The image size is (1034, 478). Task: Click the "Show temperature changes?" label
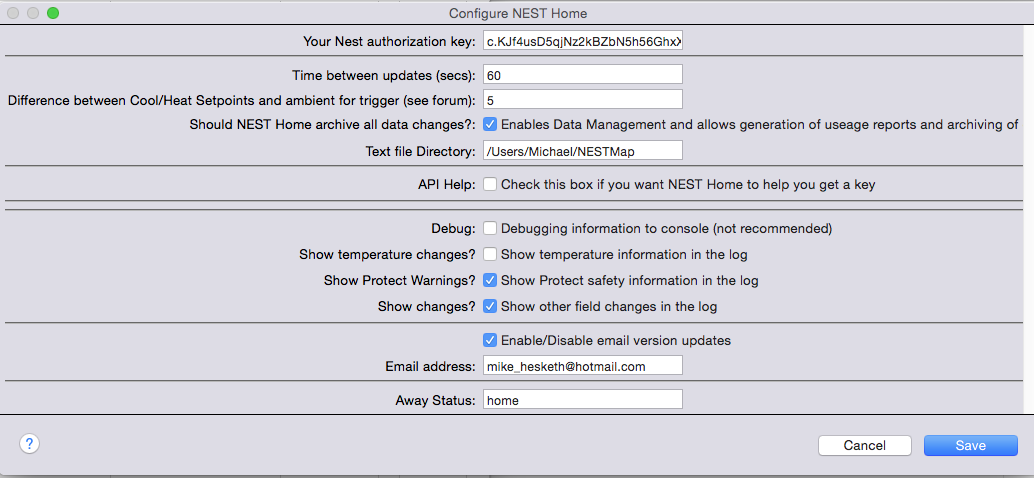coord(387,254)
